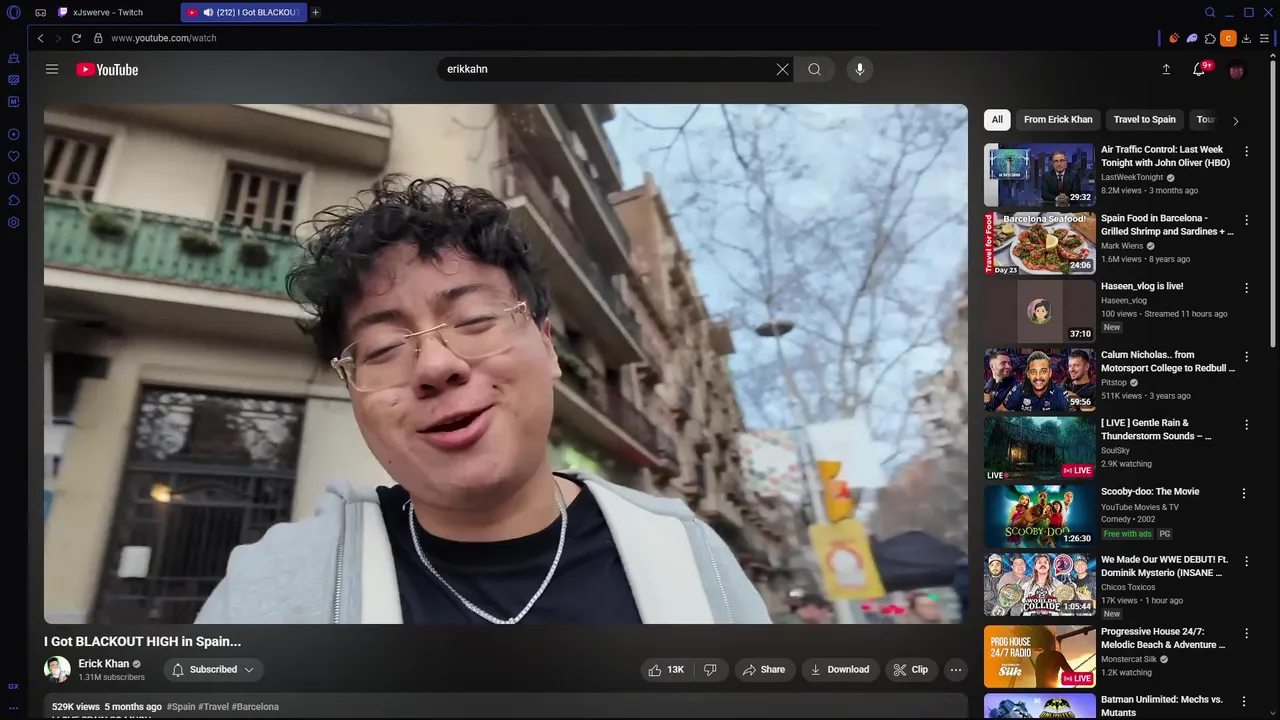Open the orange extension icon in toolbar
The image size is (1280, 720).
click(1174, 38)
